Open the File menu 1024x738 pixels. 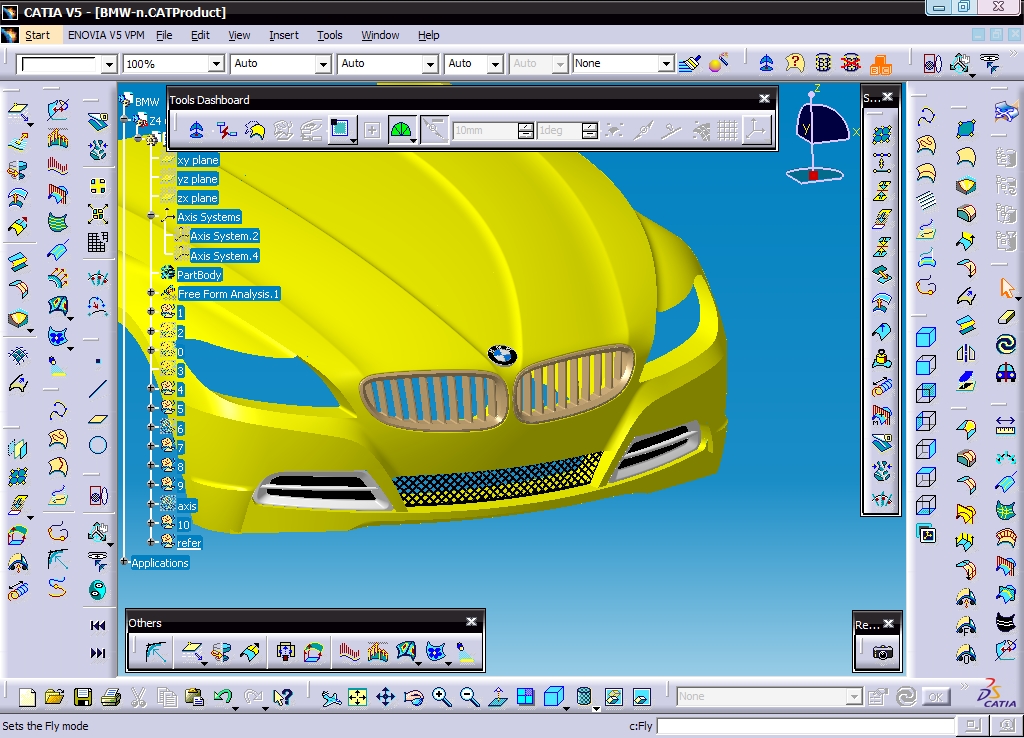pyautogui.click(x=164, y=35)
